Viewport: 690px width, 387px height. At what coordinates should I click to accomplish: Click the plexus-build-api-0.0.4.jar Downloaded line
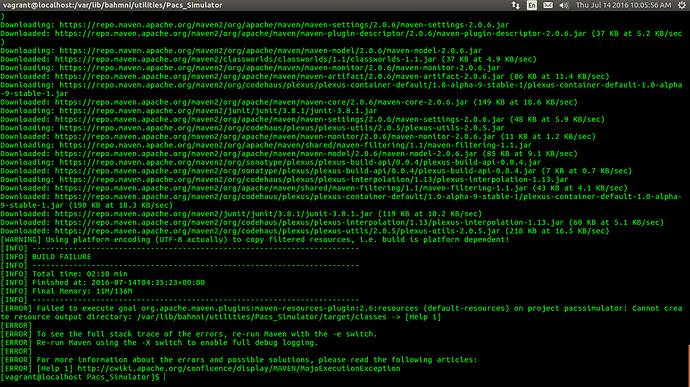pyautogui.click(x=316, y=171)
